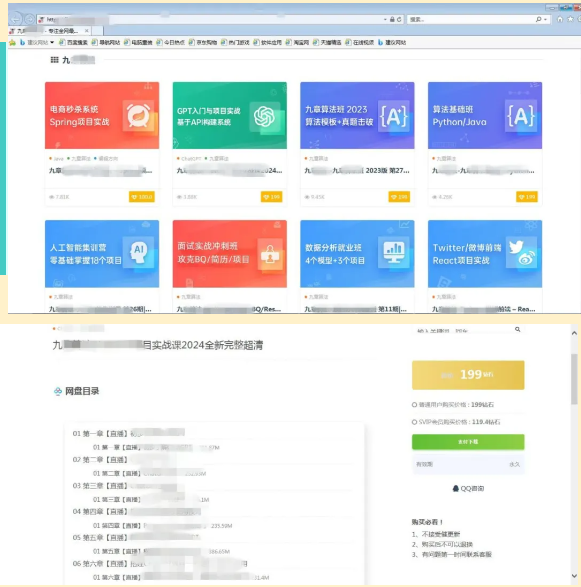This screenshot has height=587, width=581.
Task: Expand the first favorites bar item dropdown
Action: tap(52, 42)
